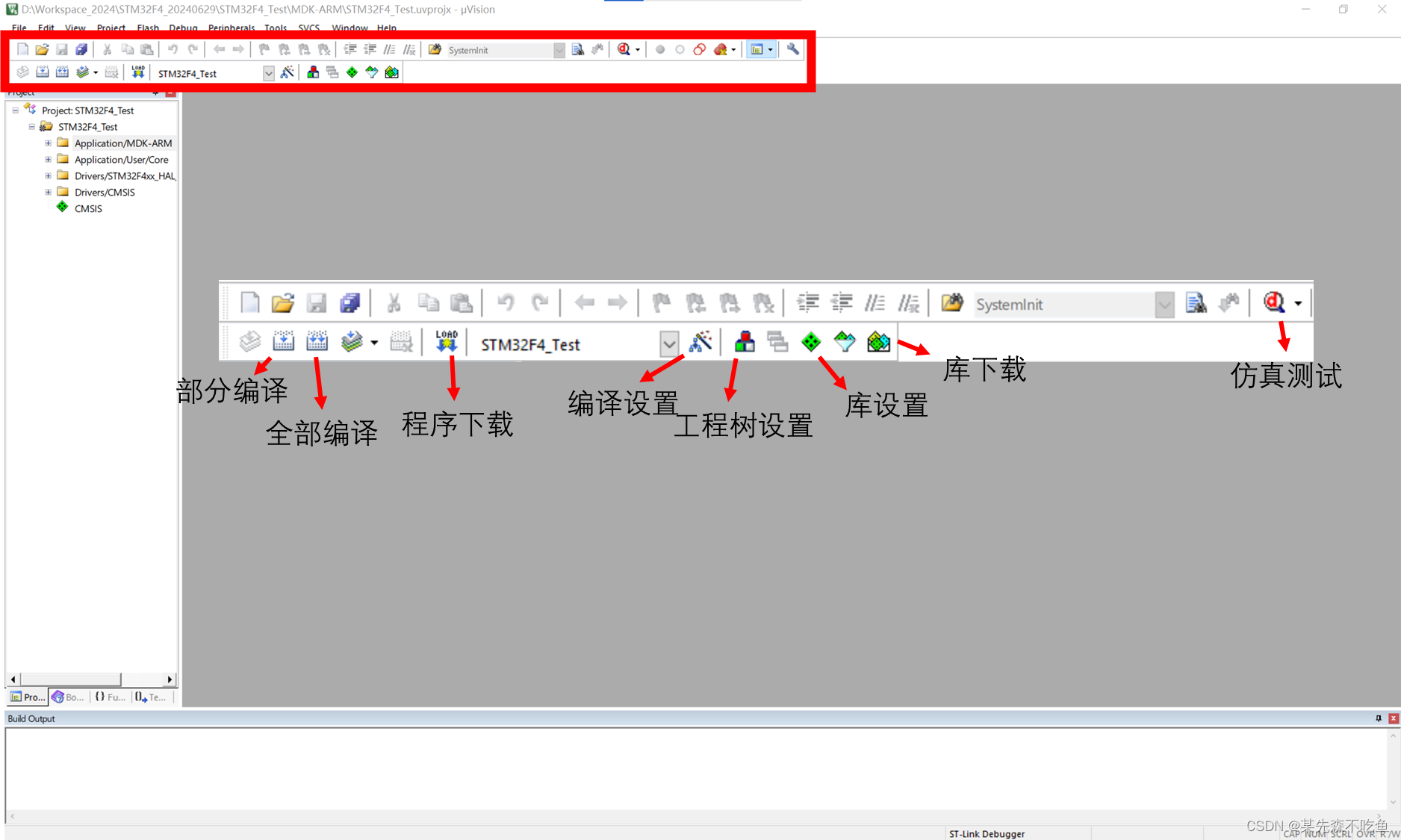The image size is (1401, 840).
Task: Open Manage Project Items
Action: coord(313,72)
